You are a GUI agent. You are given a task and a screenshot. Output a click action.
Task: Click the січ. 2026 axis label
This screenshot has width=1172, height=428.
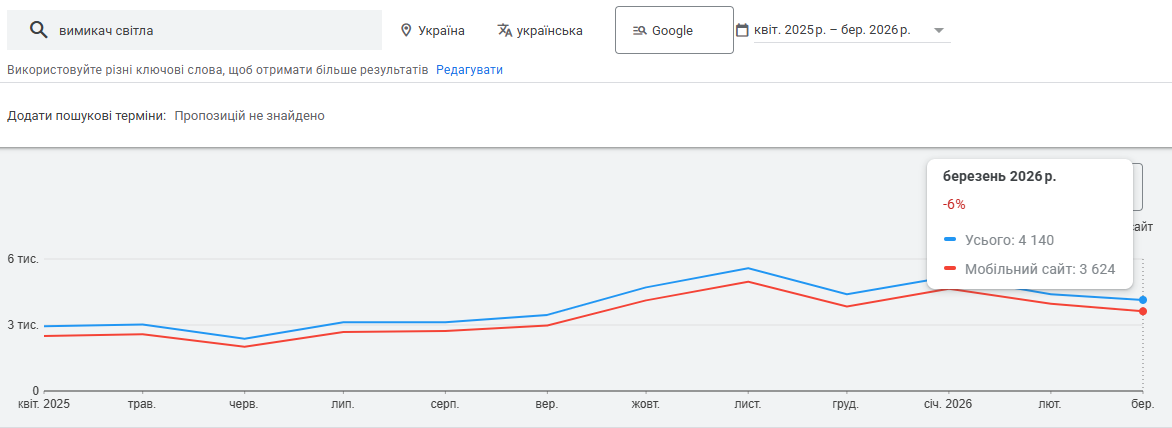(x=946, y=404)
